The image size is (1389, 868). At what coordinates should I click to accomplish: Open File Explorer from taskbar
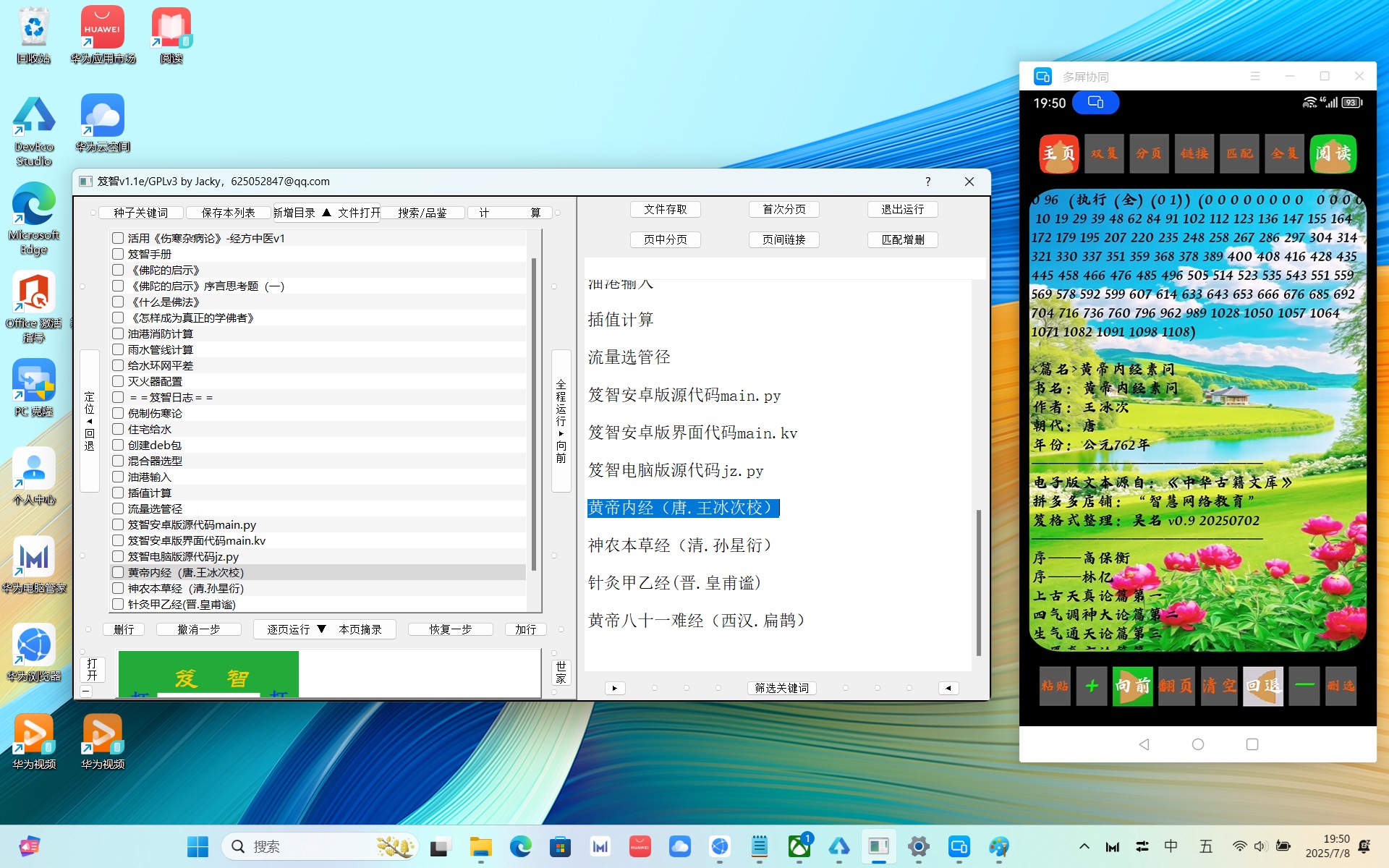pyautogui.click(x=480, y=846)
